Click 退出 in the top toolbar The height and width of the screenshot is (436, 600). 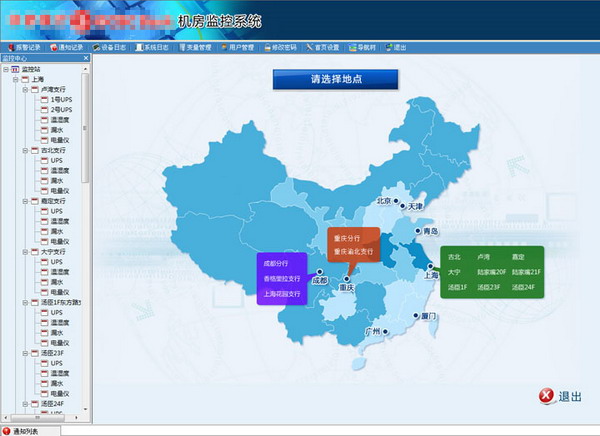tap(400, 47)
